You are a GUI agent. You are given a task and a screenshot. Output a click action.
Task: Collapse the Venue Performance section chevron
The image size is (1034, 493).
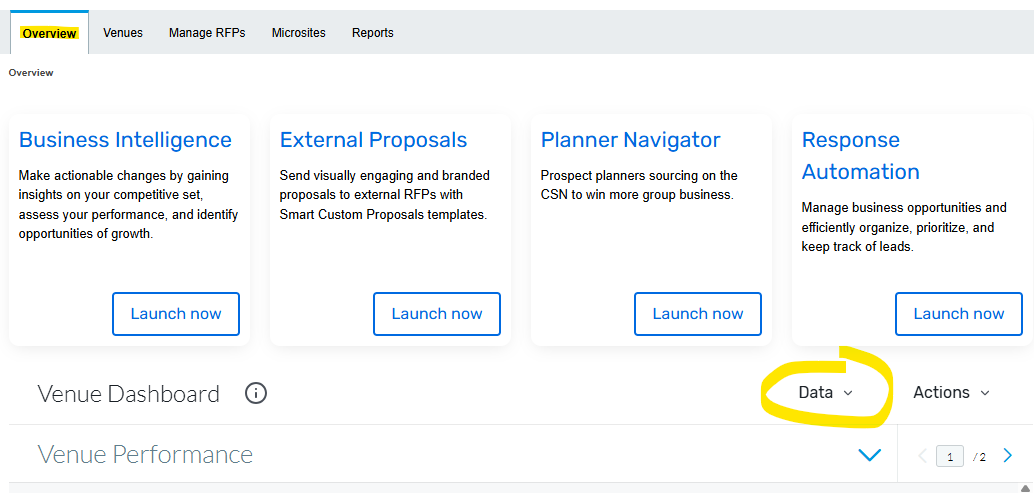pos(869,455)
